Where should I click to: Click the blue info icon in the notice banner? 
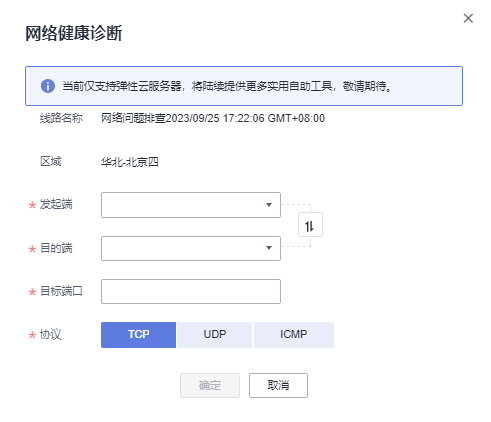pos(48,86)
